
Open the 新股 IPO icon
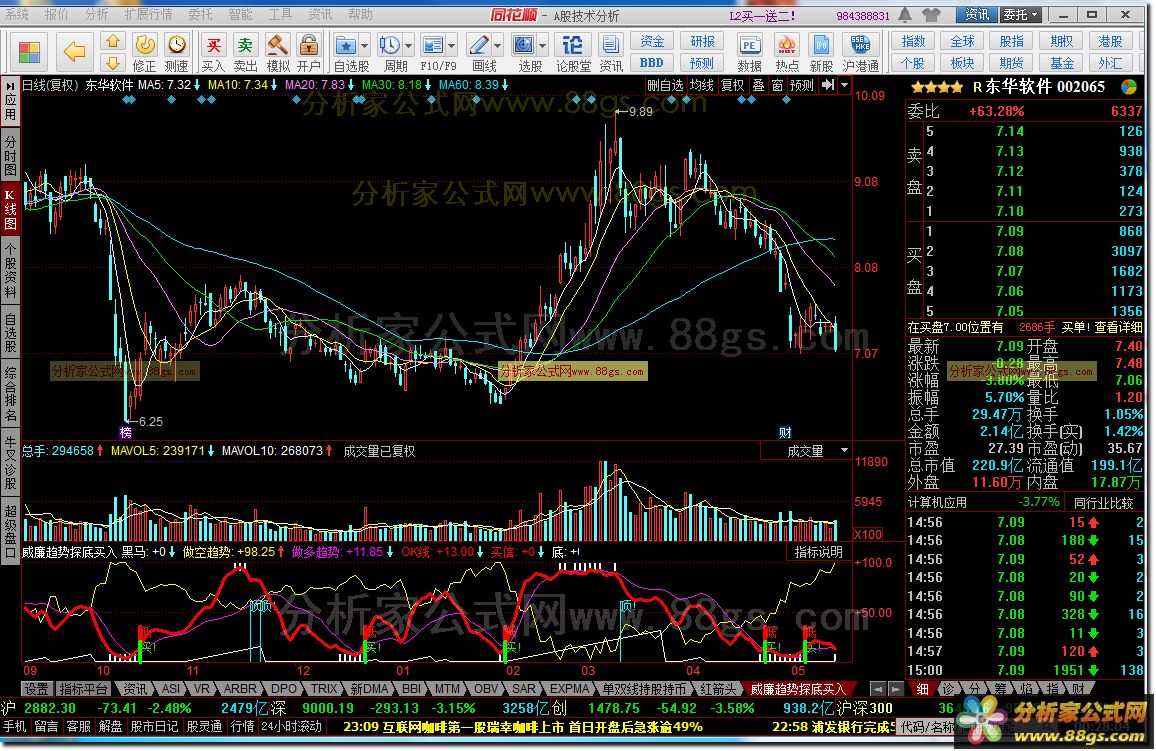click(821, 53)
